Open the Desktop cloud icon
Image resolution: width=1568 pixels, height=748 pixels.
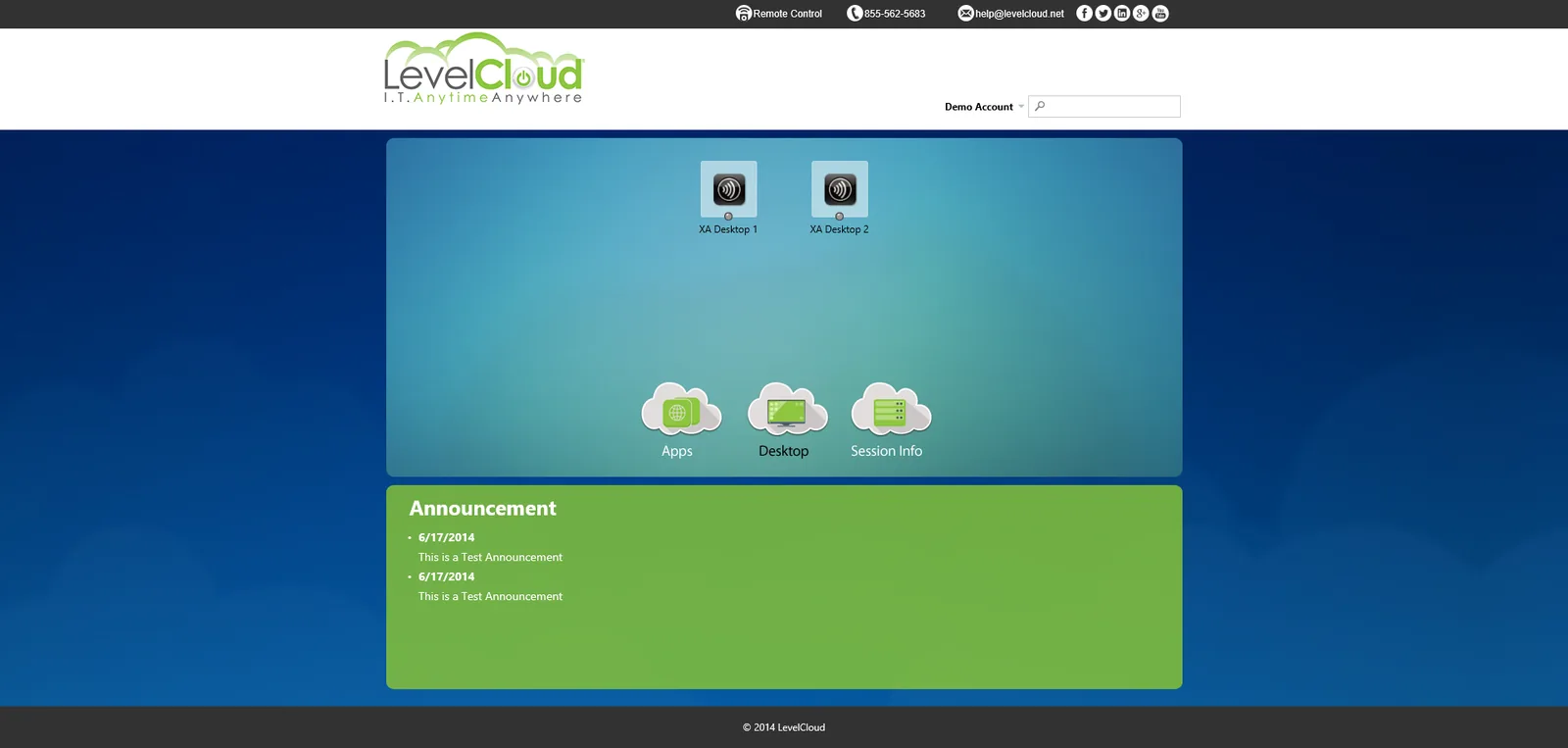pos(787,409)
